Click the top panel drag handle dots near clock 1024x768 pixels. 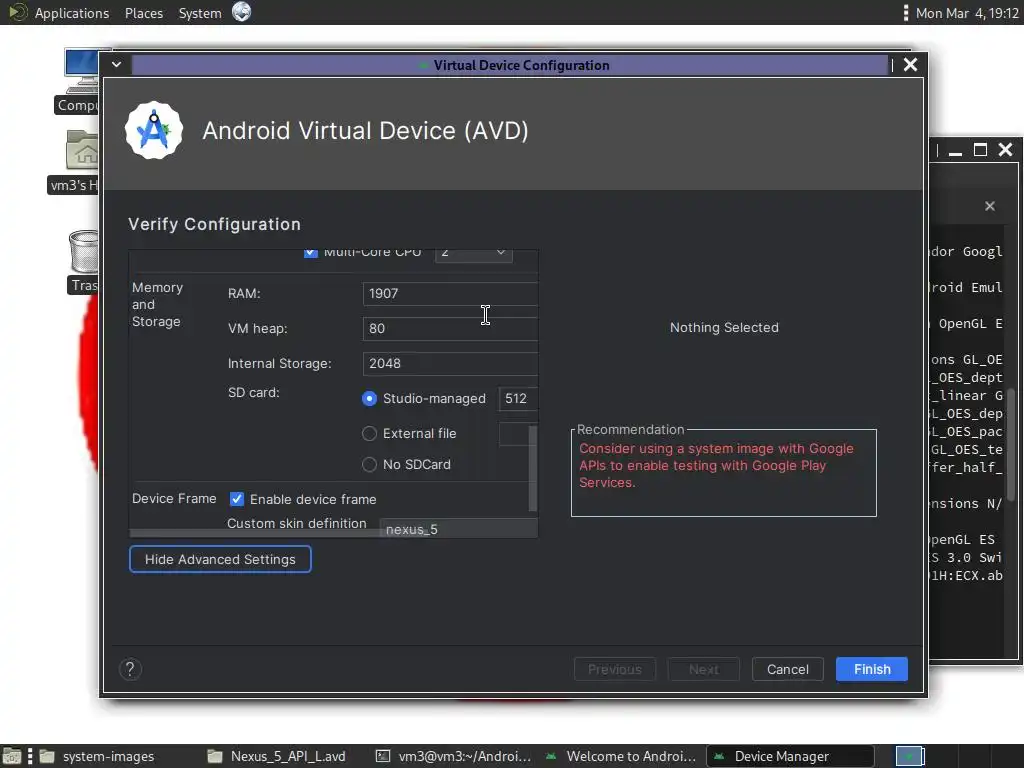tap(905, 12)
